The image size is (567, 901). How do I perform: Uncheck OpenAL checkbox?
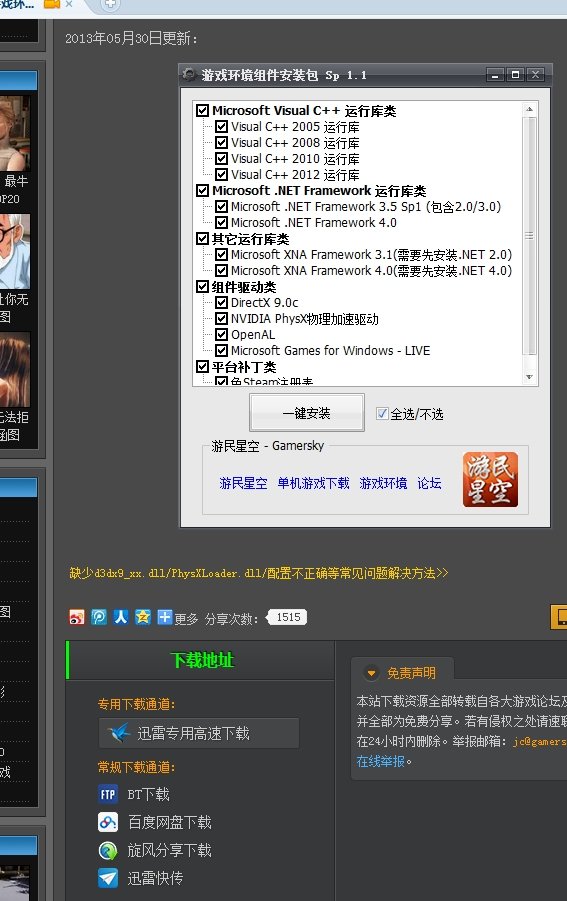[x=221, y=334]
